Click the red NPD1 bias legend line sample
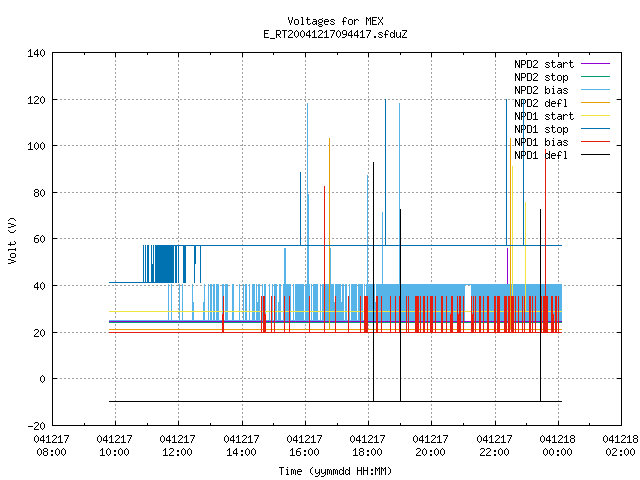This screenshot has width=640, height=480. click(x=595, y=142)
